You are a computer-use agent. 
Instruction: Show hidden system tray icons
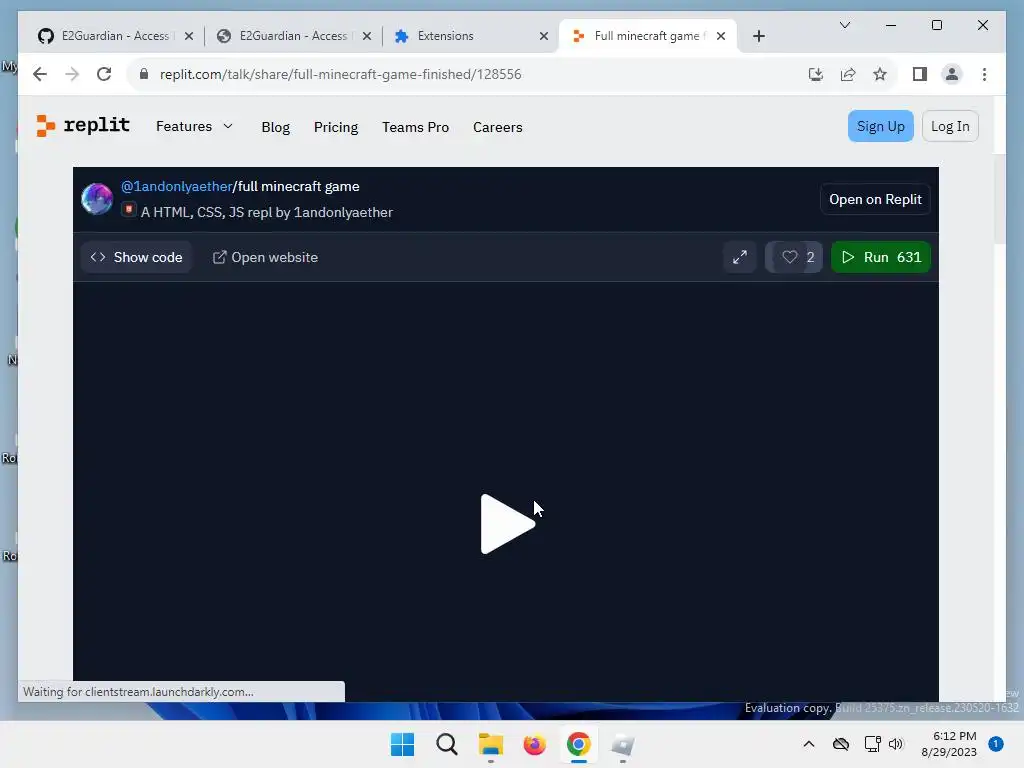click(808, 744)
